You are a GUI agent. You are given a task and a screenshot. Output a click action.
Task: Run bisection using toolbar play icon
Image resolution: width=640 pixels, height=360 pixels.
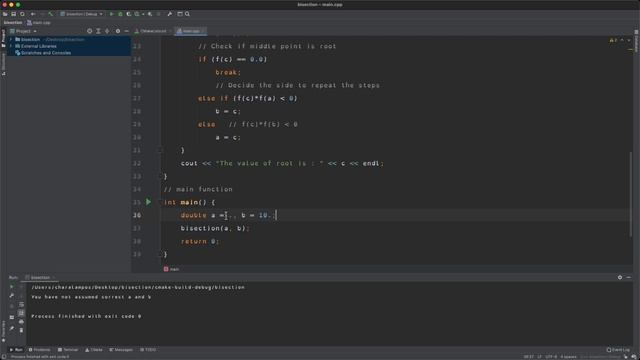pyautogui.click(x=111, y=14)
